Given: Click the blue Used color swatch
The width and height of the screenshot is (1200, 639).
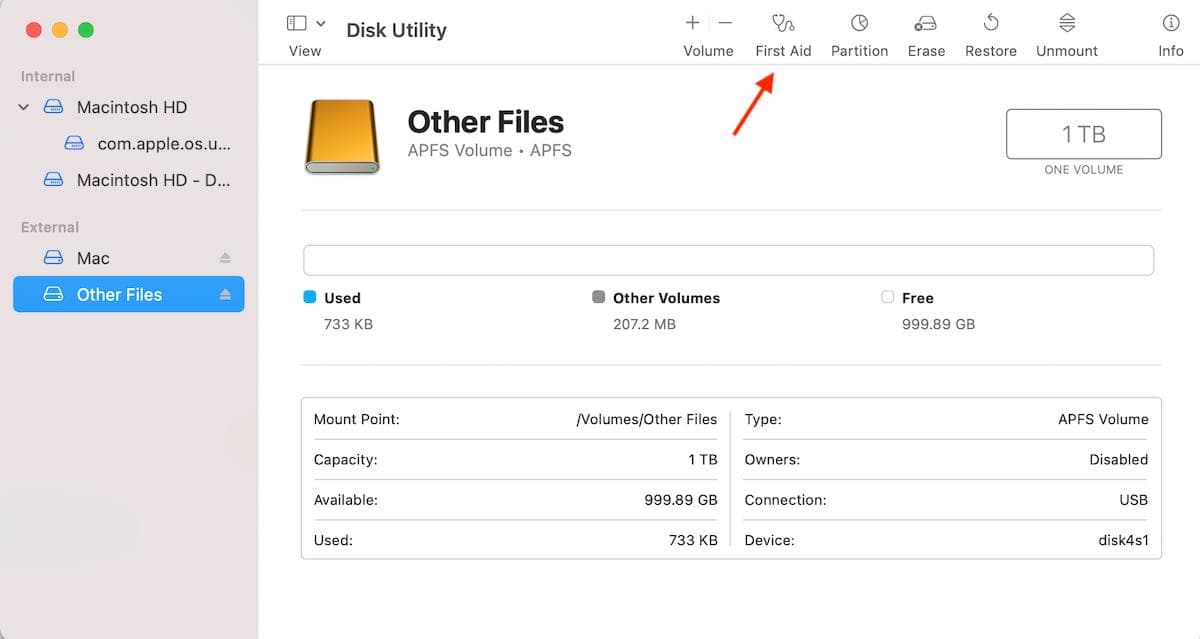Looking at the screenshot, I should 309,297.
